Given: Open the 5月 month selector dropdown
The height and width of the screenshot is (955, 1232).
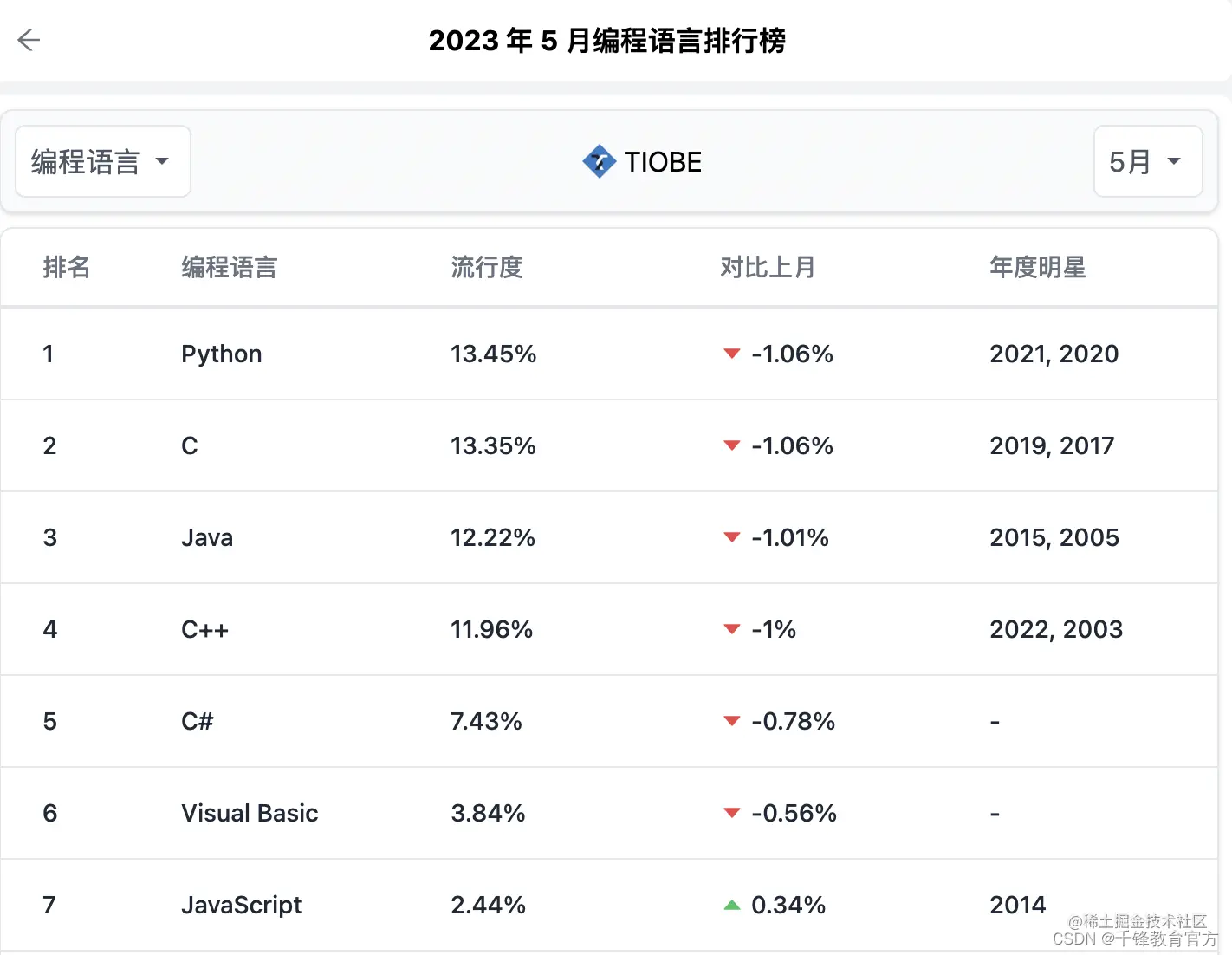Looking at the screenshot, I should click(1147, 161).
